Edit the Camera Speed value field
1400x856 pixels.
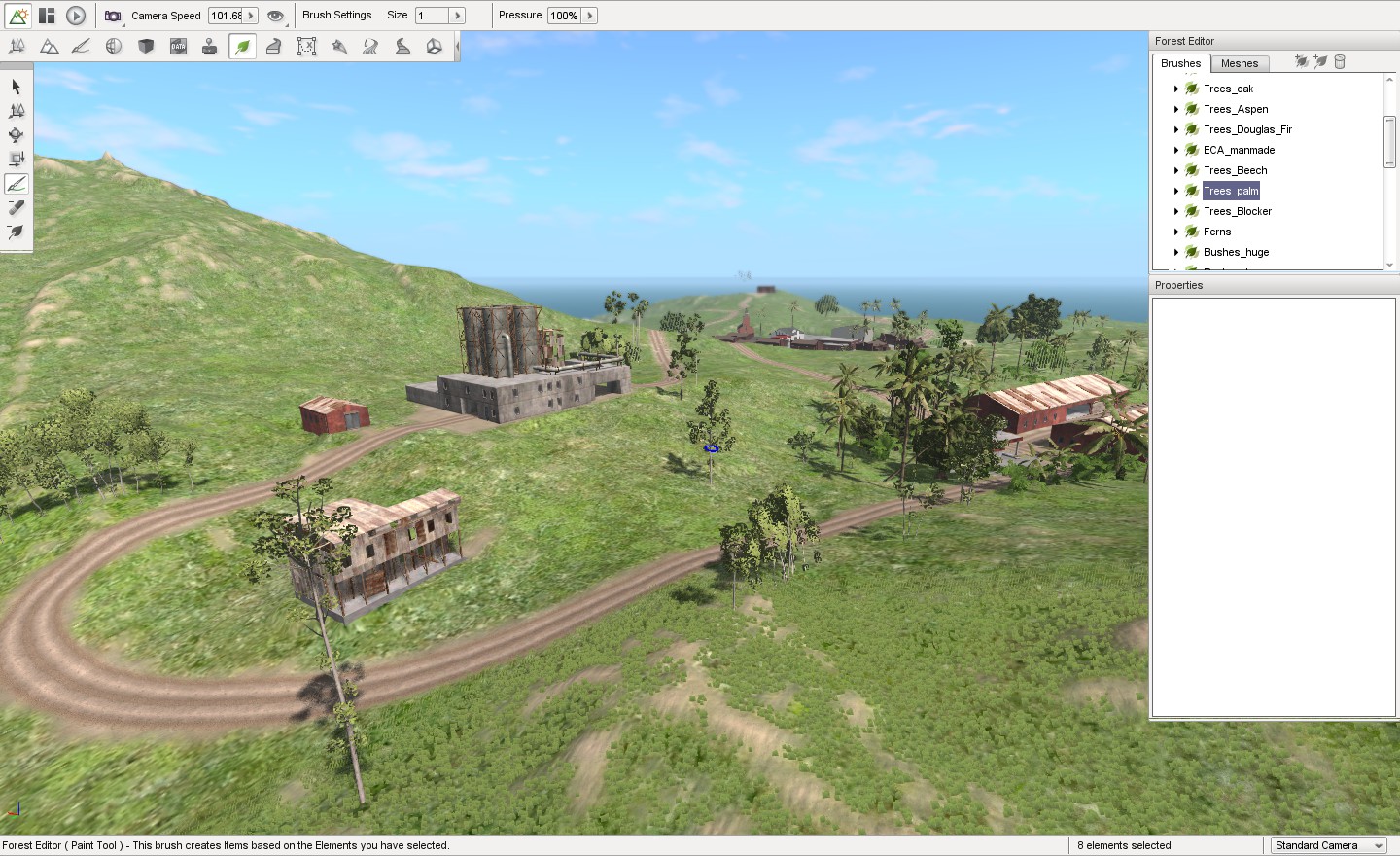(227, 16)
